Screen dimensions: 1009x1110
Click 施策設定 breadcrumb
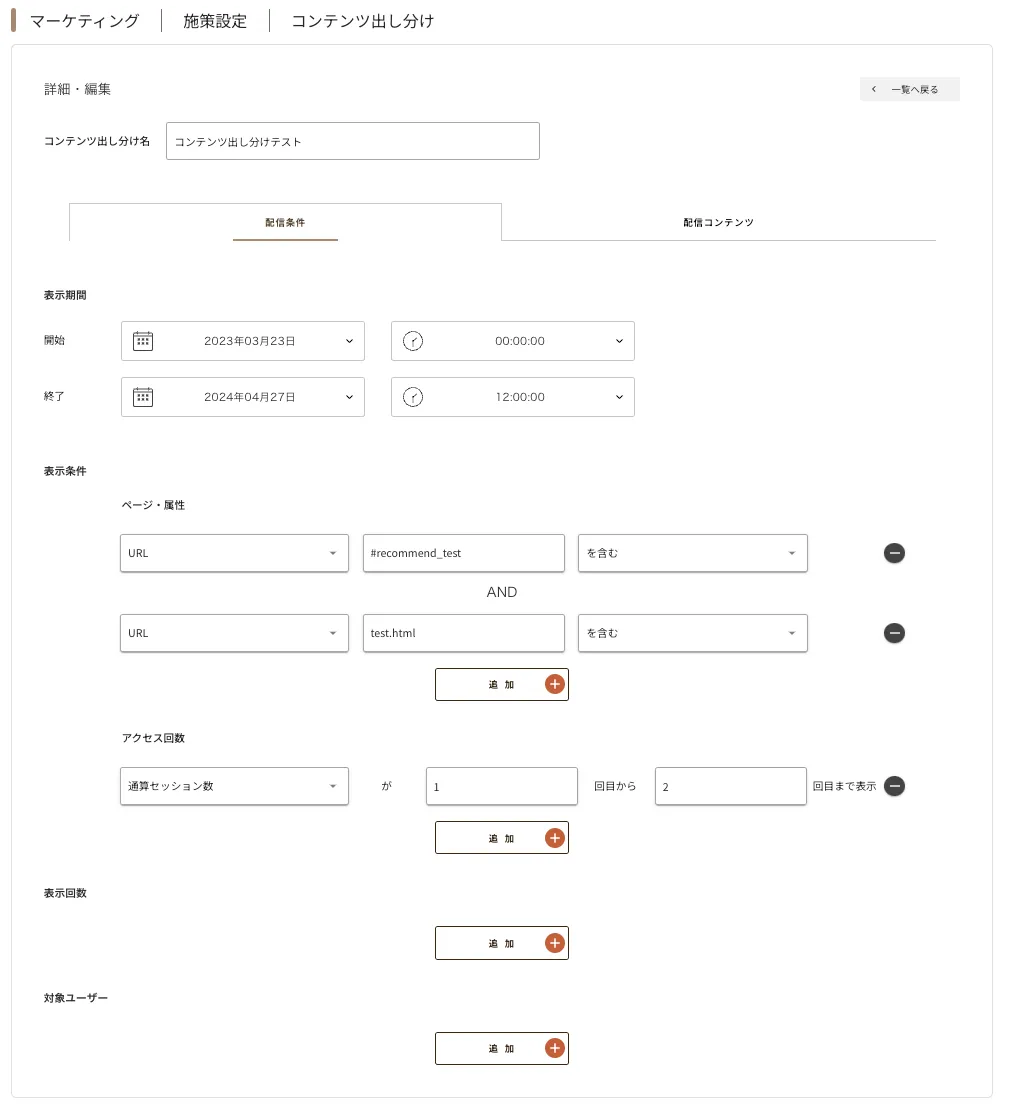[215, 21]
